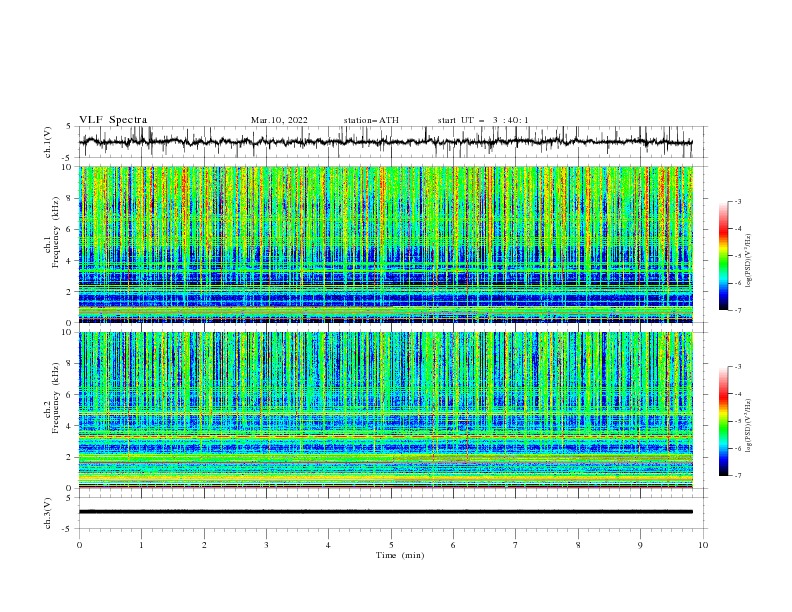Click time axis tick label "6"
The image size is (792, 612).
pos(453,545)
